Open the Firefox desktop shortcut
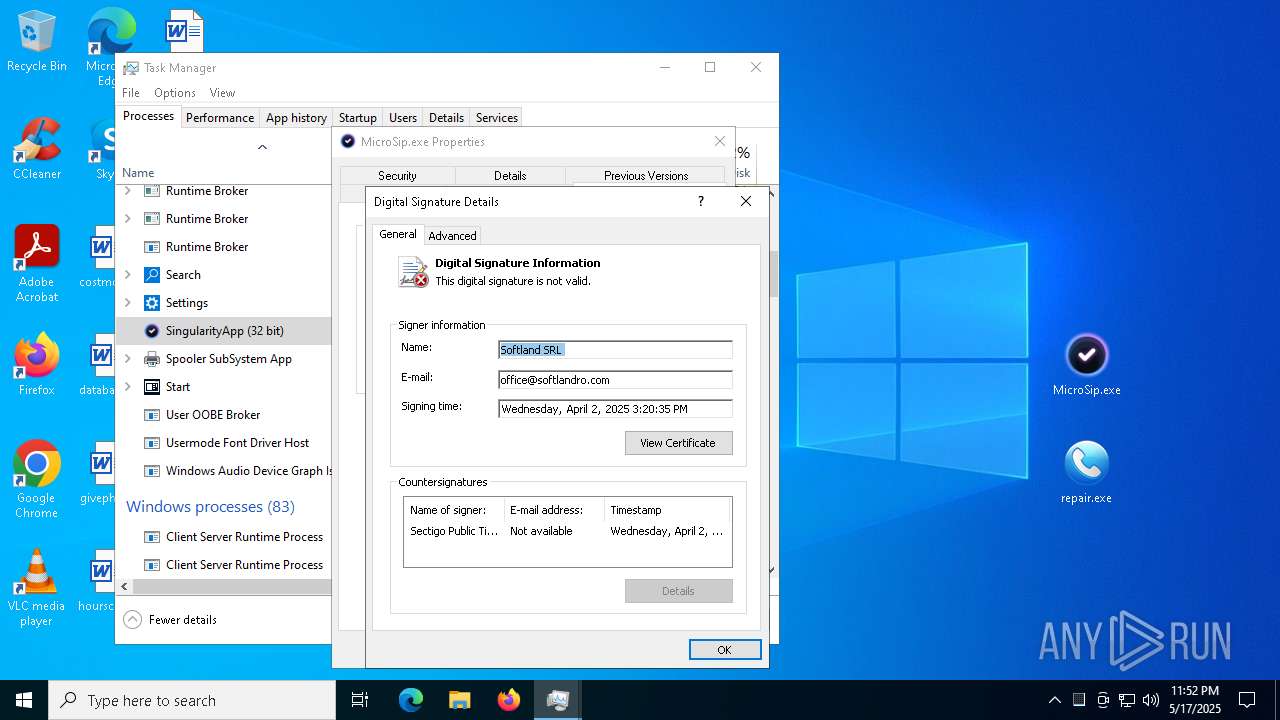The width and height of the screenshot is (1280, 720). tap(36, 365)
